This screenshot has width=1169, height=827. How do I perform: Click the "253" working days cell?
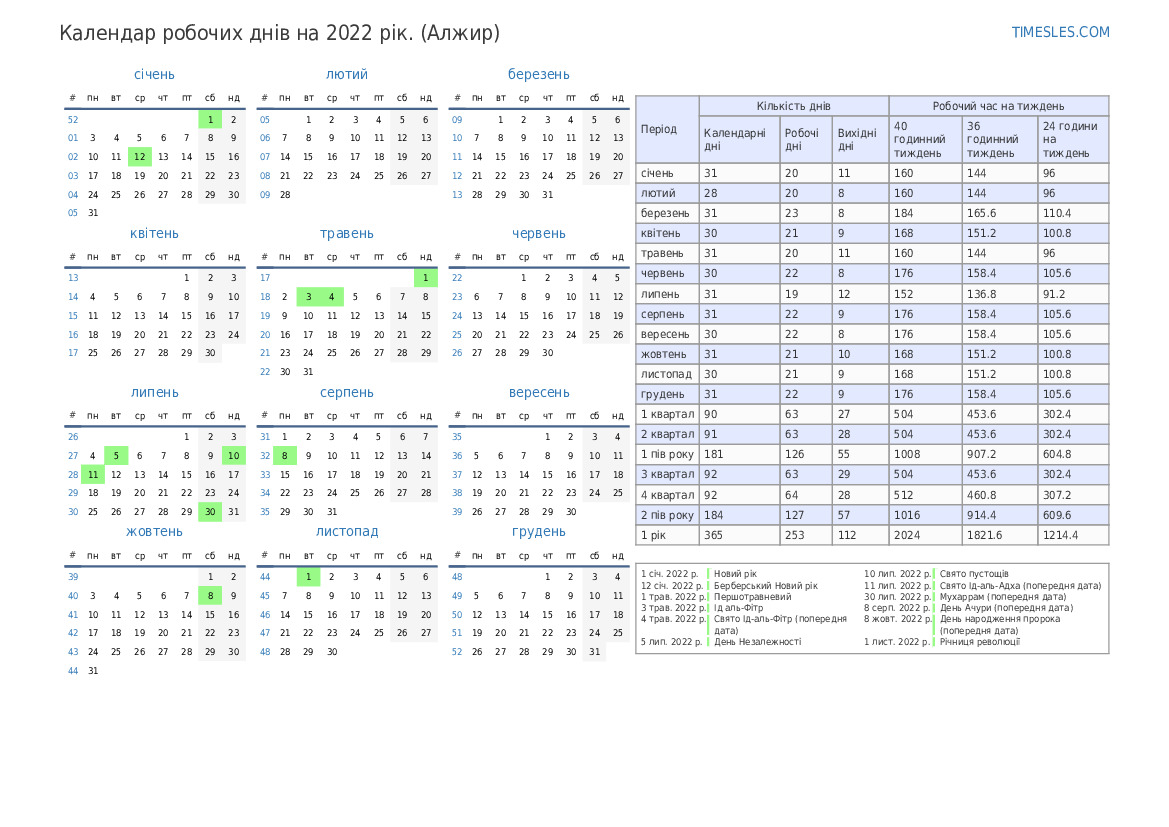coord(806,535)
